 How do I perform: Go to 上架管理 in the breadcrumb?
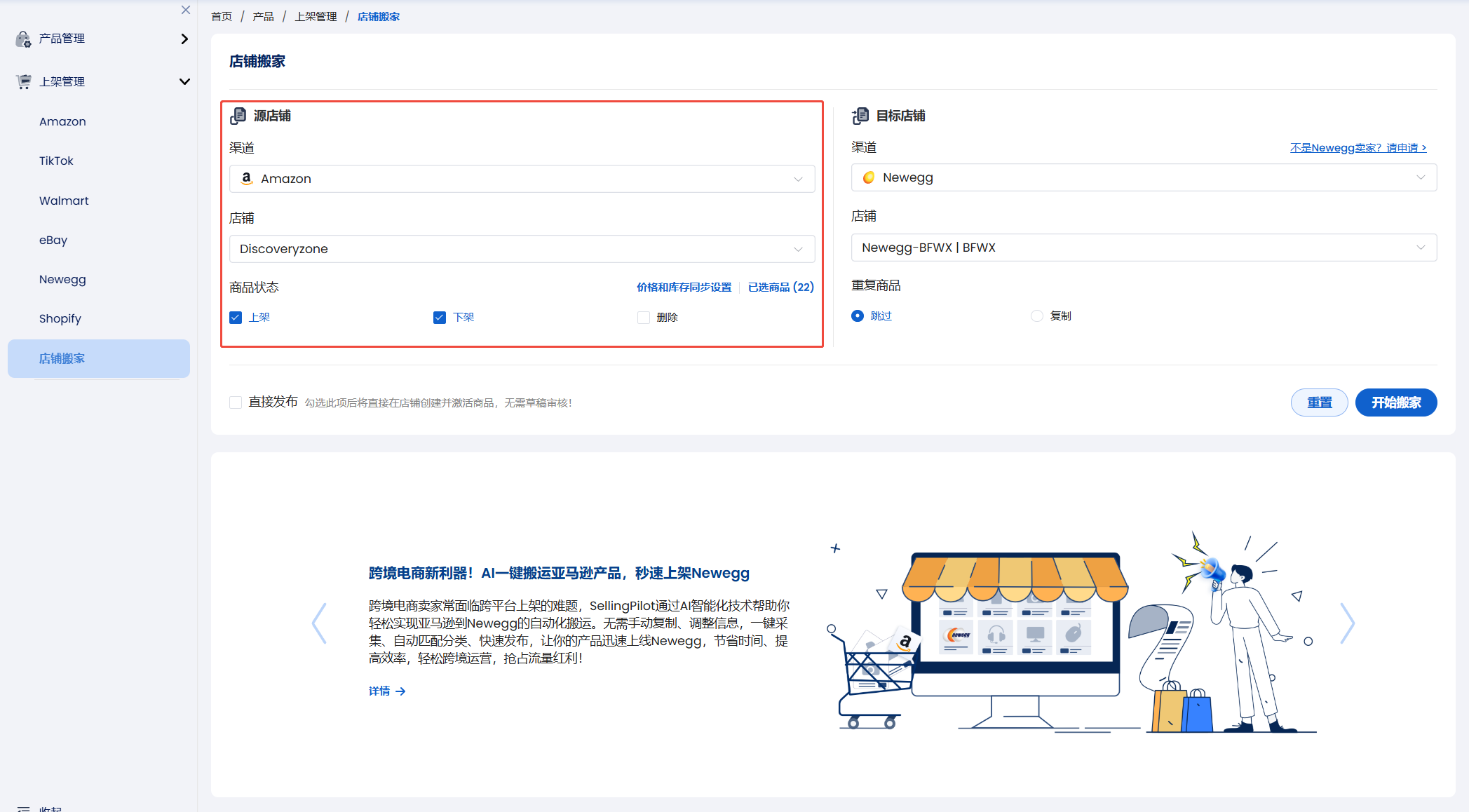(x=316, y=16)
